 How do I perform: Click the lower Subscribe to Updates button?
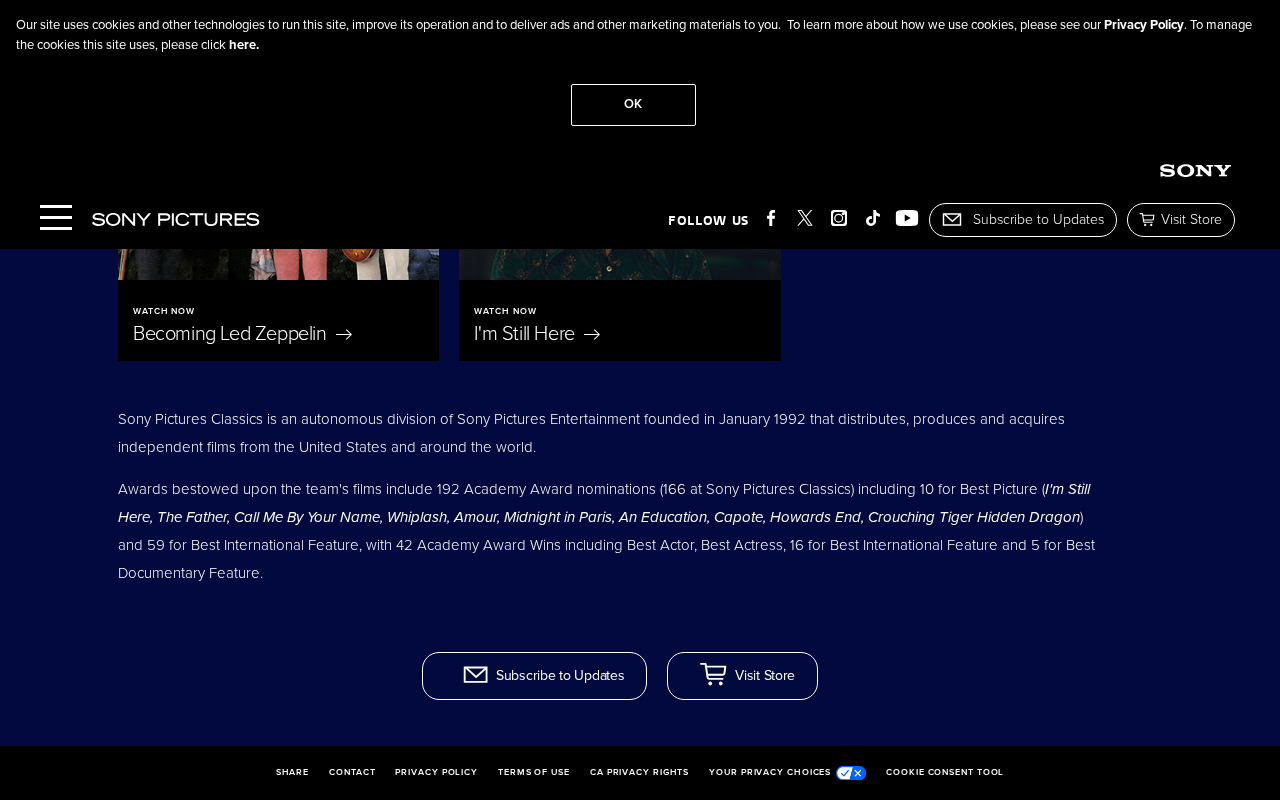(x=534, y=676)
